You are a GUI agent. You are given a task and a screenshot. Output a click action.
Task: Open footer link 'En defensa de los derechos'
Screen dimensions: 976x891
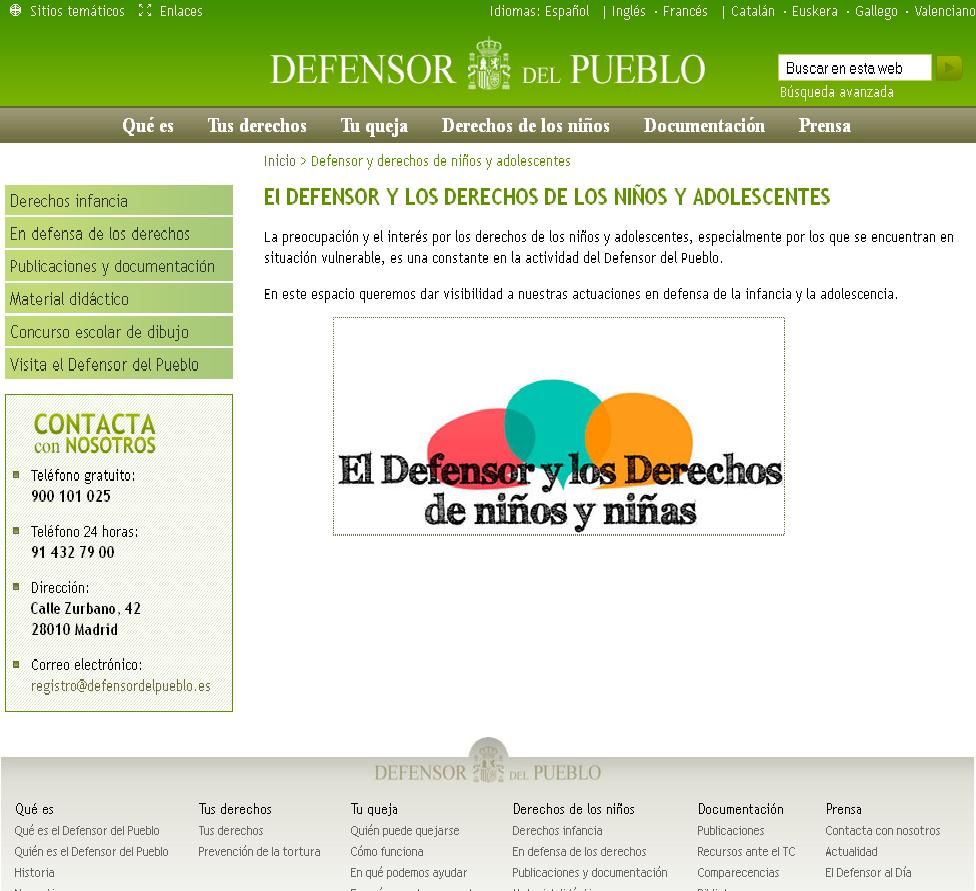pyautogui.click(x=579, y=852)
